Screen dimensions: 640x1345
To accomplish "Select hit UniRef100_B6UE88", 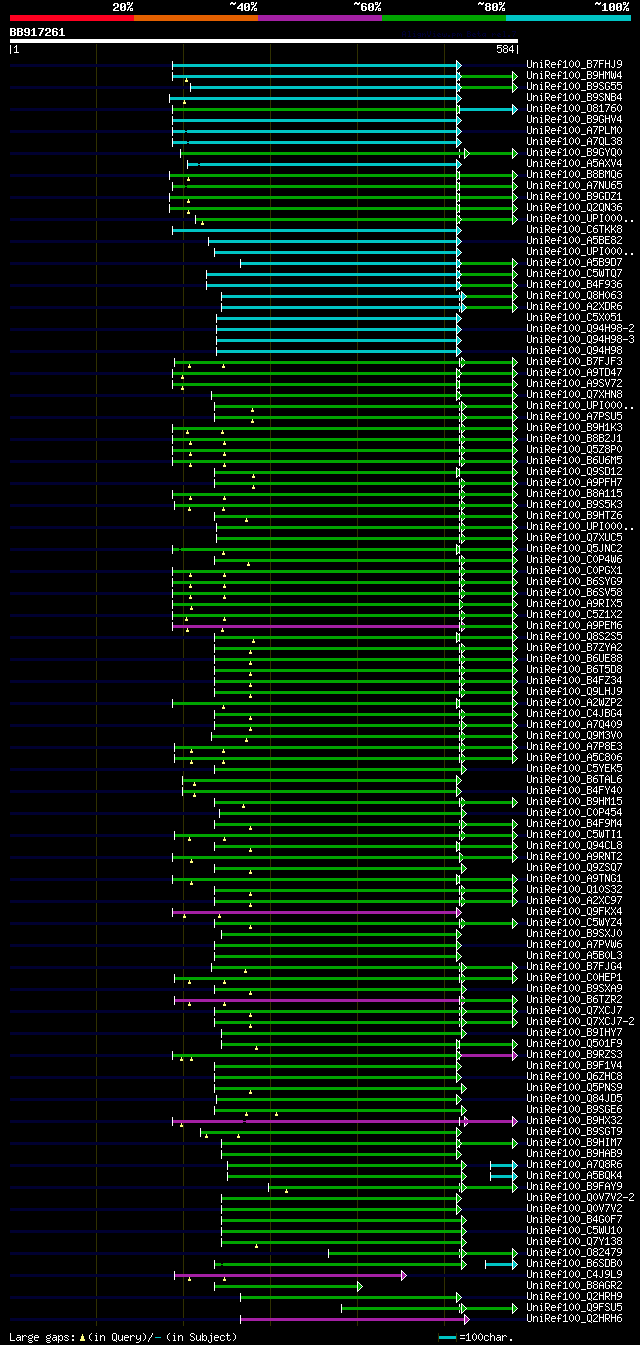I will 574,658.
